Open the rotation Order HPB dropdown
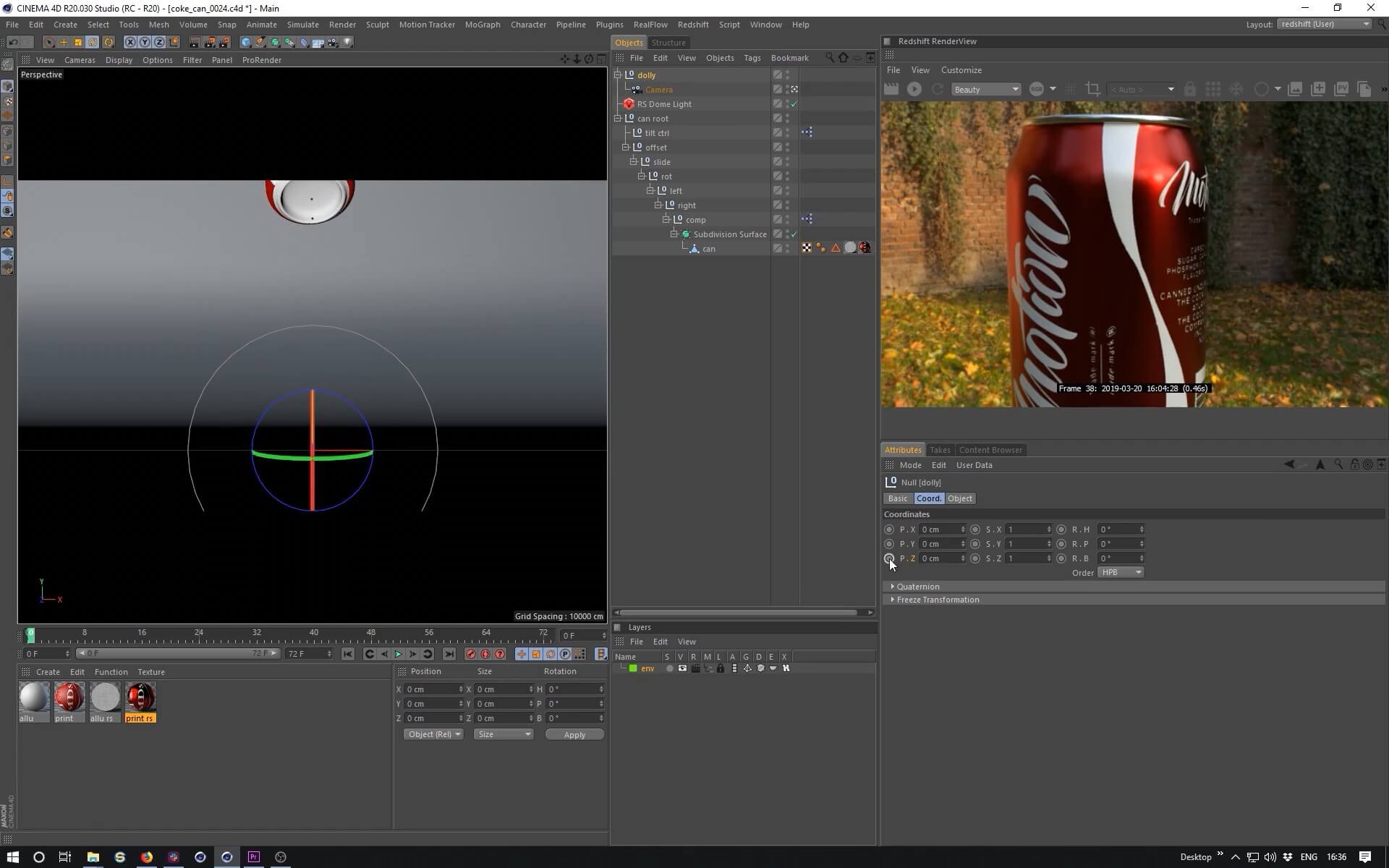Viewport: 1389px width, 868px height. point(1121,572)
